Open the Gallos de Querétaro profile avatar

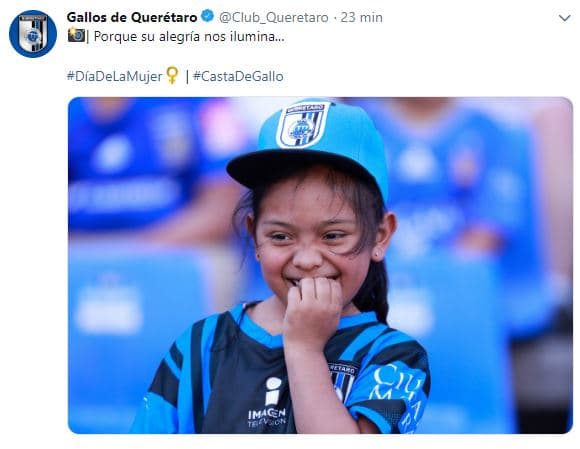[x=33, y=34]
